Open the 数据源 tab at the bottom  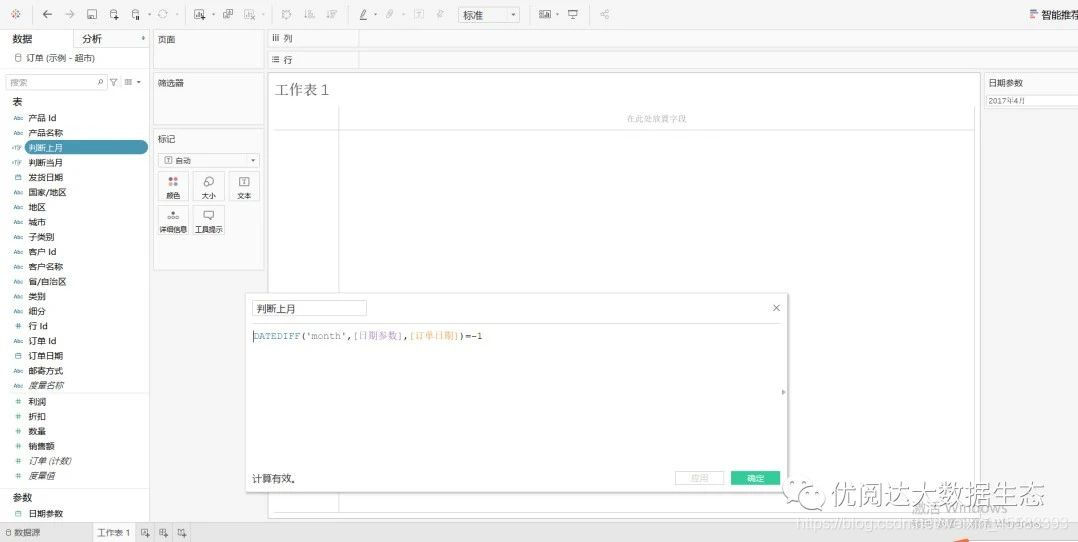click(23, 532)
